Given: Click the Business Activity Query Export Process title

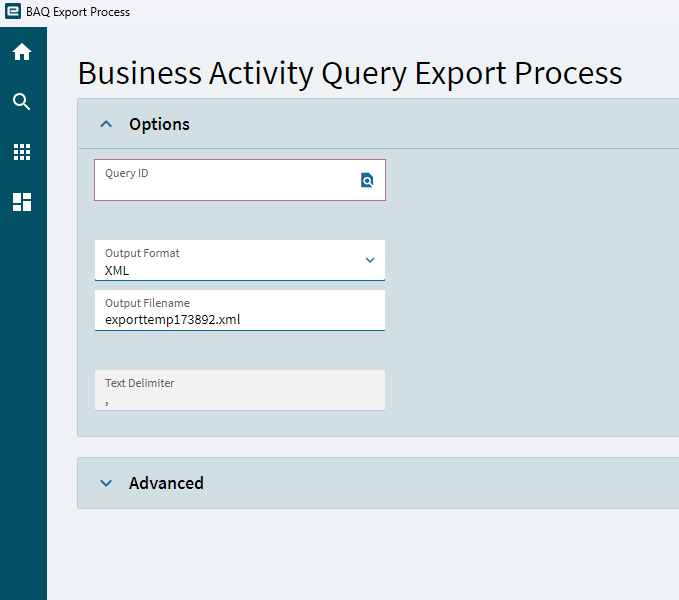Looking at the screenshot, I should pyautogui.click(x=350, y=73).
